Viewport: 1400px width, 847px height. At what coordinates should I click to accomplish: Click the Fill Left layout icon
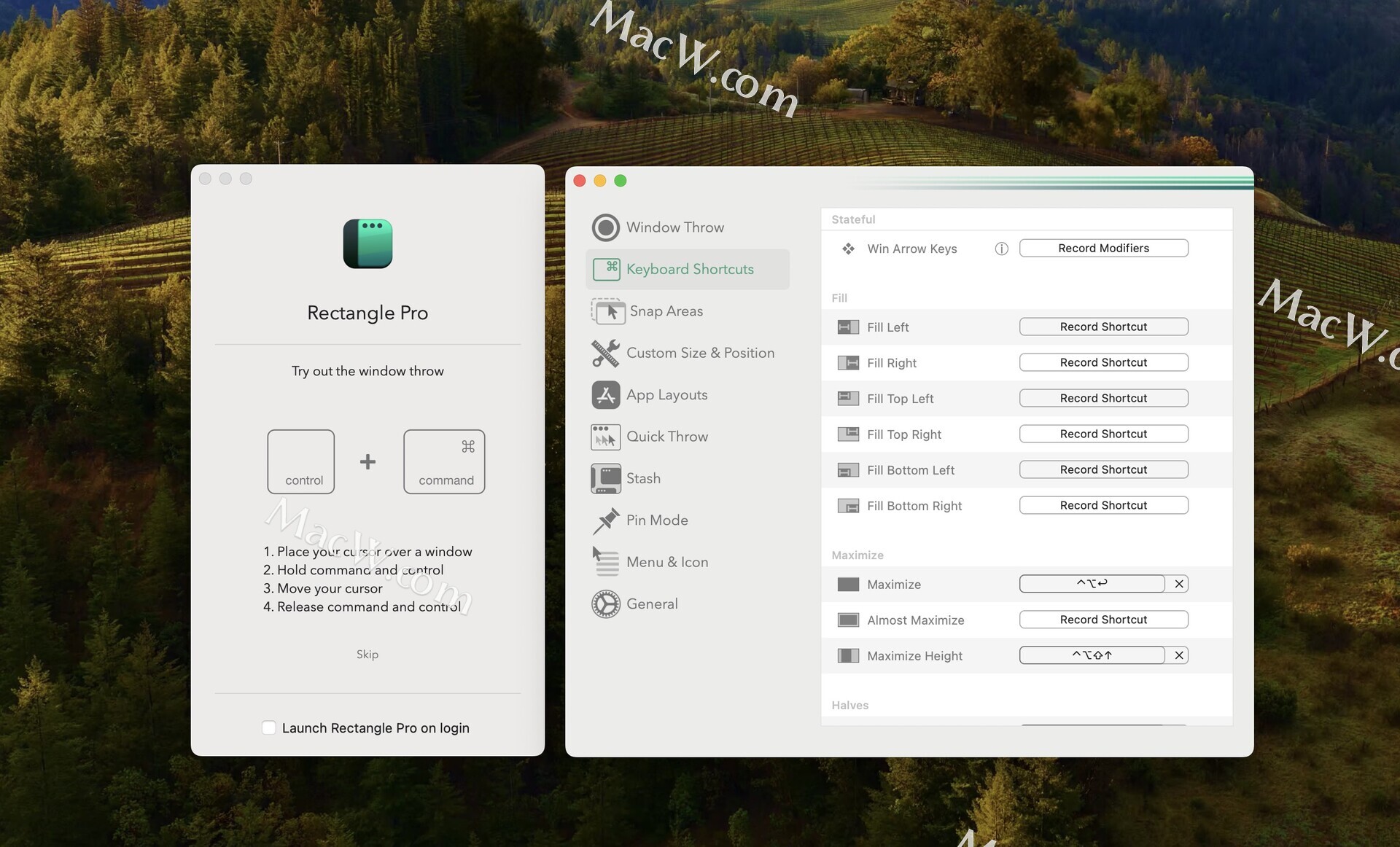(x=848, y=327)
